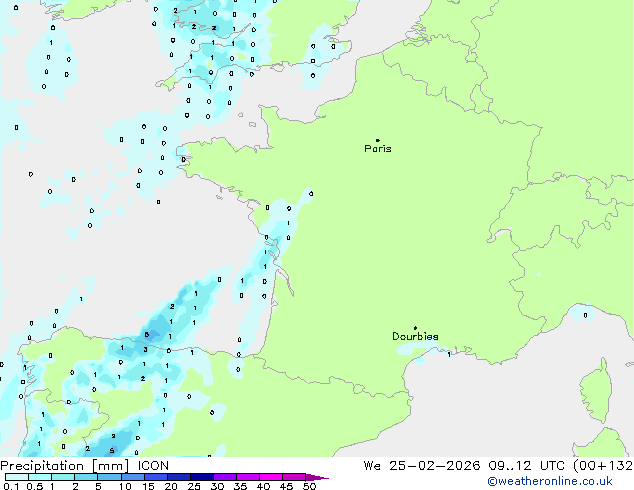634x490 pixels.
Task: Click the legend swatch for 0.1–0.5 mm
Action: click(x=17, y=477)
